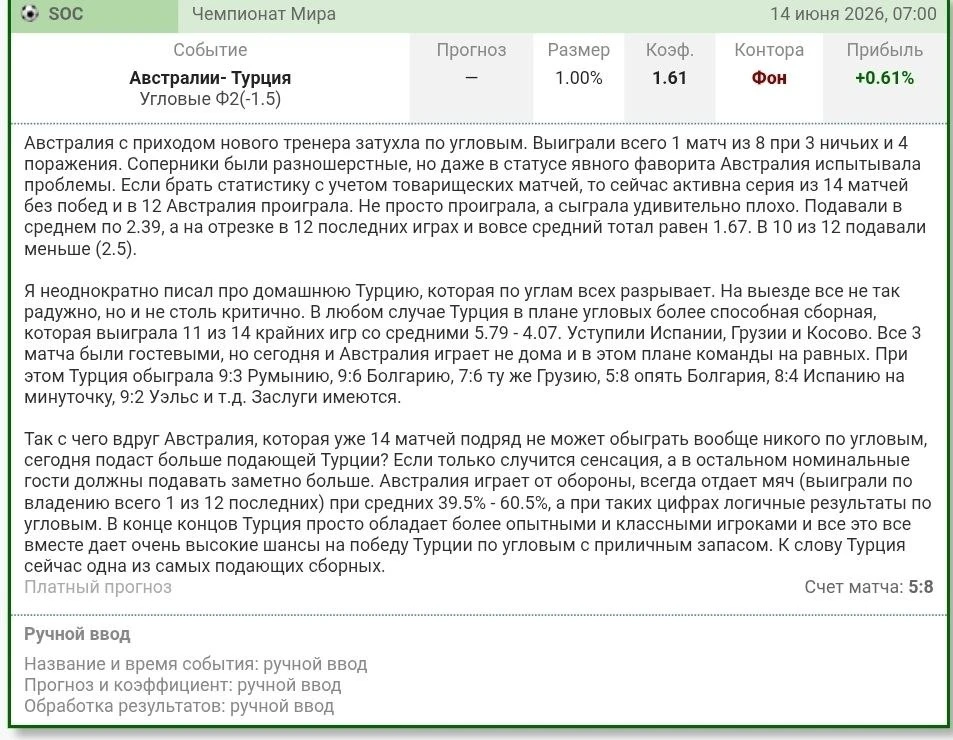The image size is (953, 740).
Task: Click the Счет матча: 5:8 result
Action: click(x=869, y=587)
